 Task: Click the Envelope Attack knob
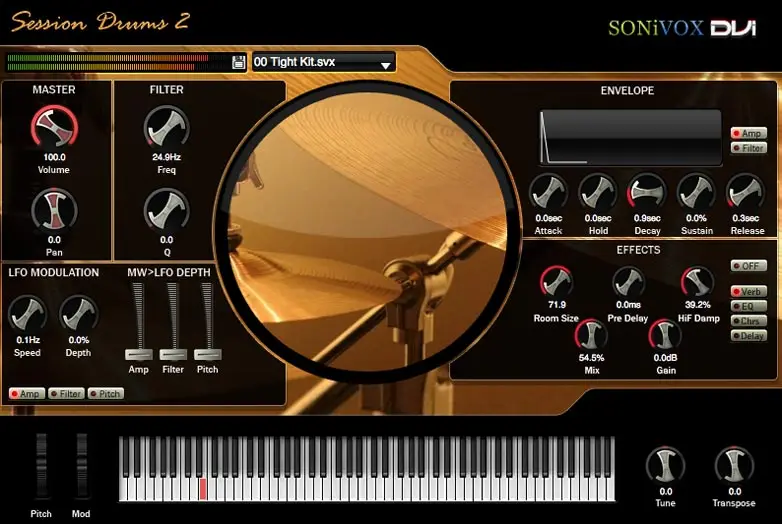tap(548, 193)
